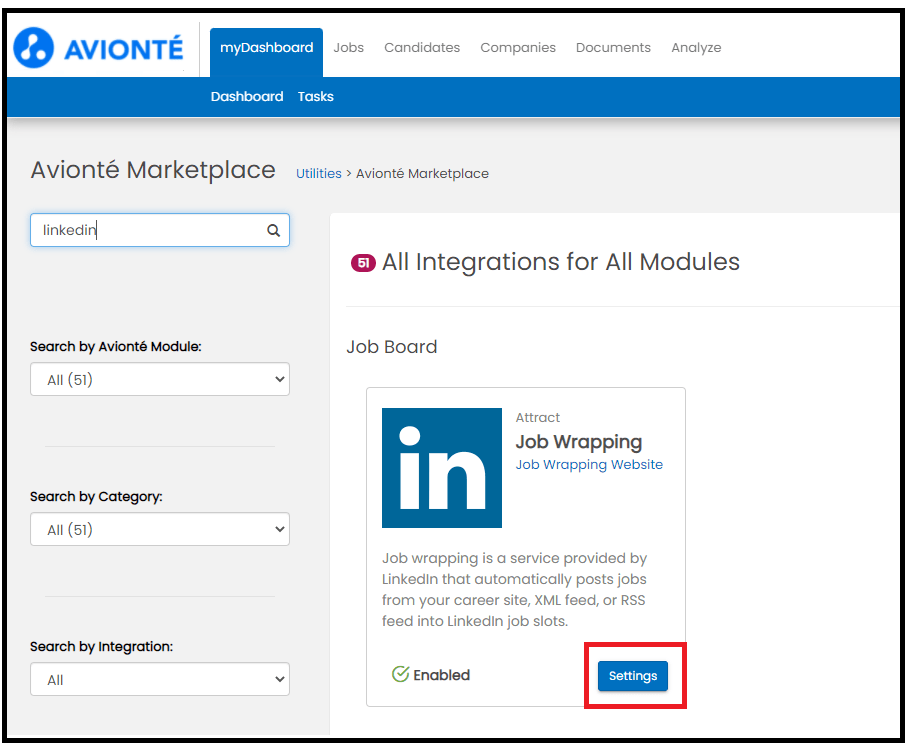This screenshot has height=755, width=911.
Task: Navigate to the Companies tab
Action: pyautogui.click(x=518, y=47)
